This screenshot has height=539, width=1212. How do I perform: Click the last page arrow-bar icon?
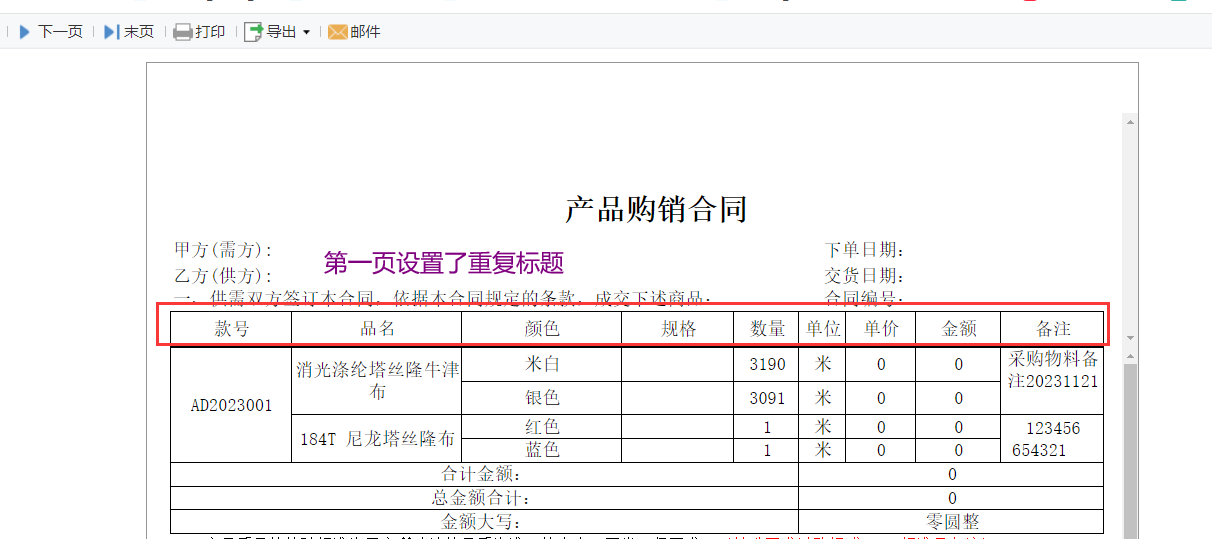[111, 32]
